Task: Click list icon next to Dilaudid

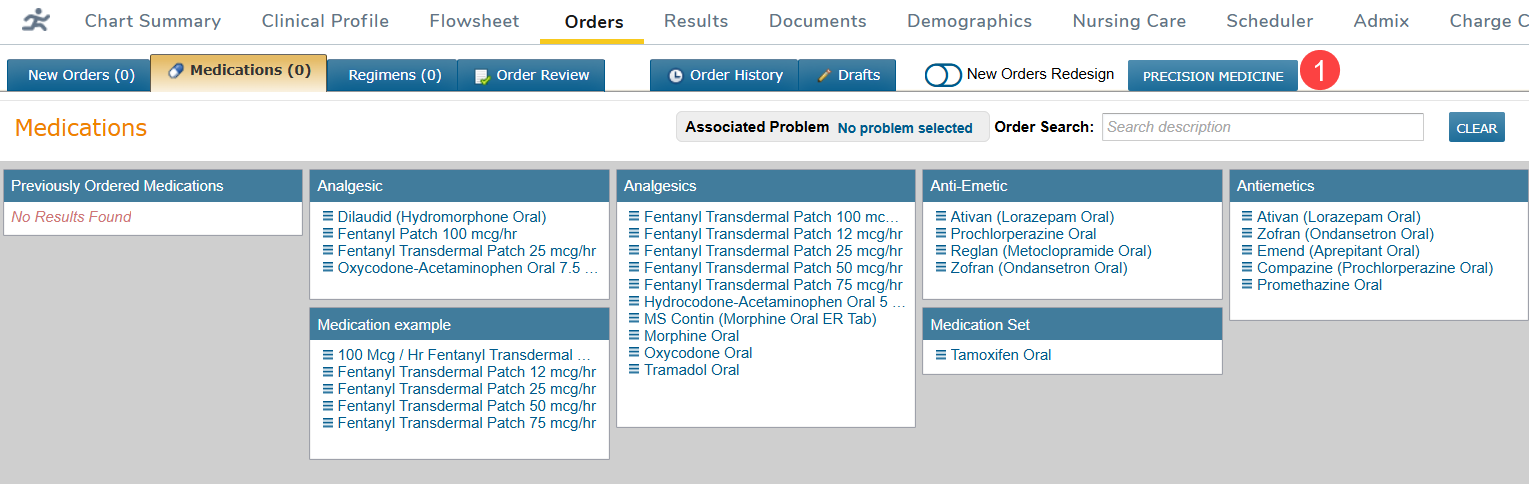Action: tap(328, 217)
